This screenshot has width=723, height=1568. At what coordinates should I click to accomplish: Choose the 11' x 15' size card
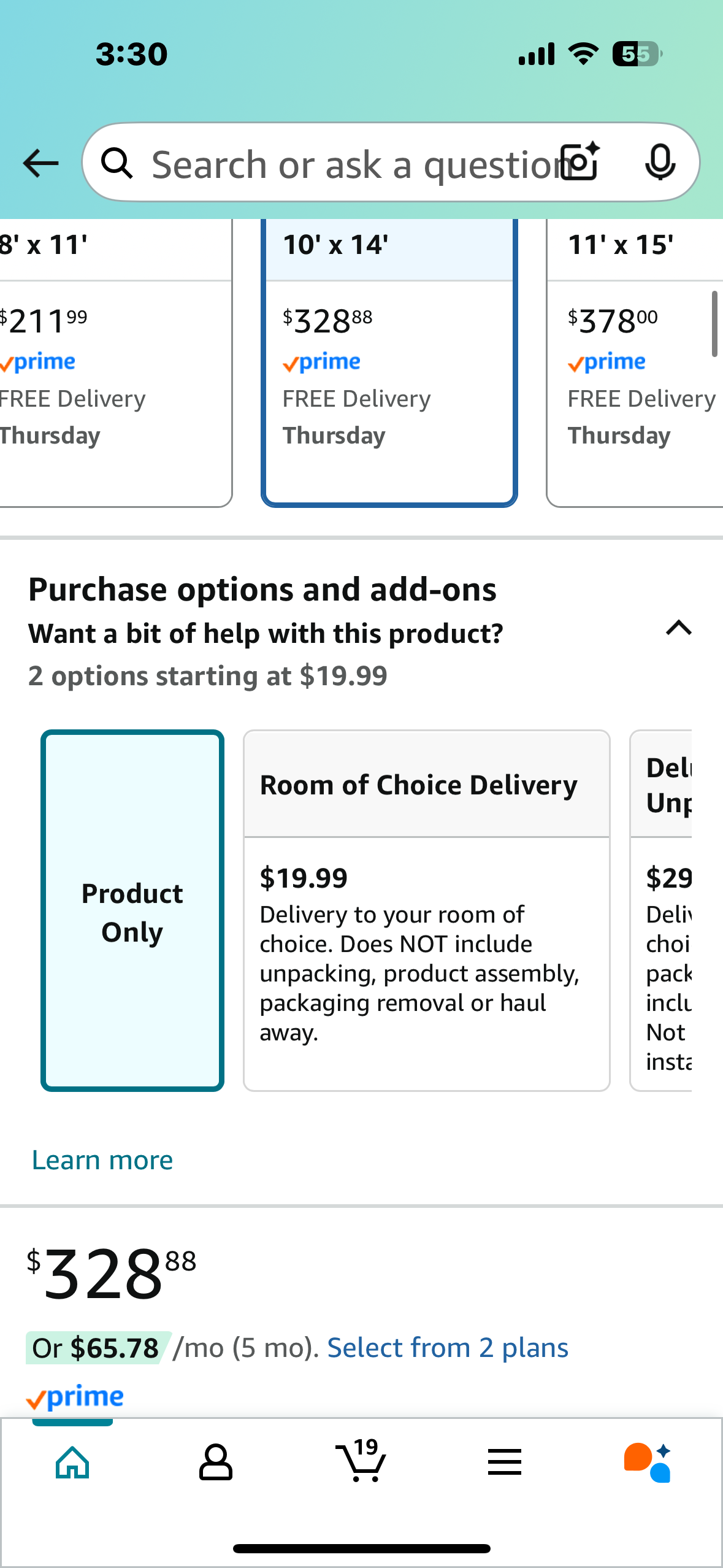pos(635,363)
